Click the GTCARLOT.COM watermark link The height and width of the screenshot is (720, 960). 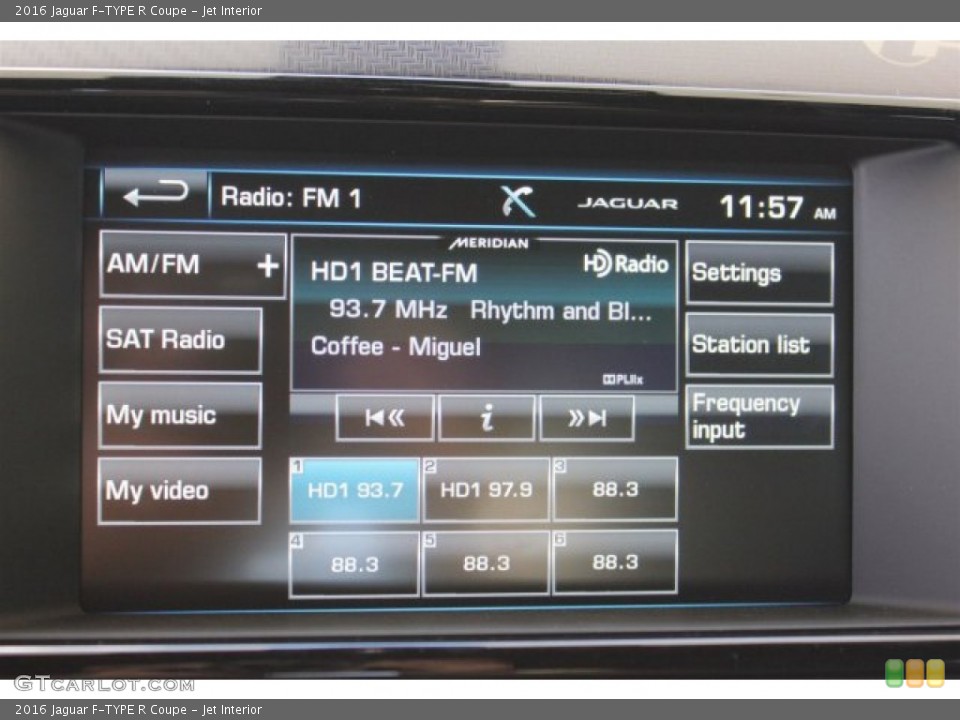click(104, 683)
